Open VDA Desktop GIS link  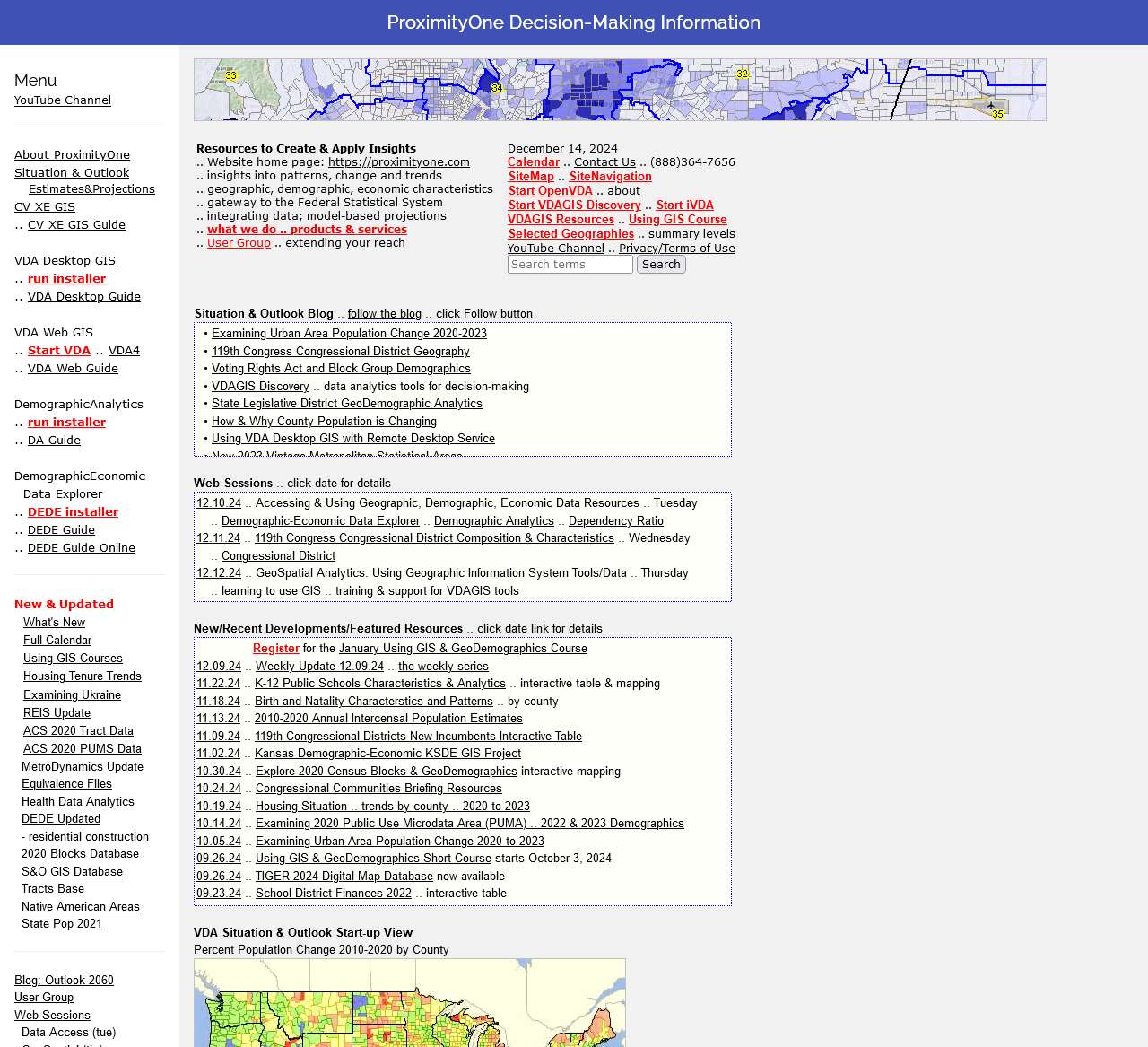tap(65, 261)
